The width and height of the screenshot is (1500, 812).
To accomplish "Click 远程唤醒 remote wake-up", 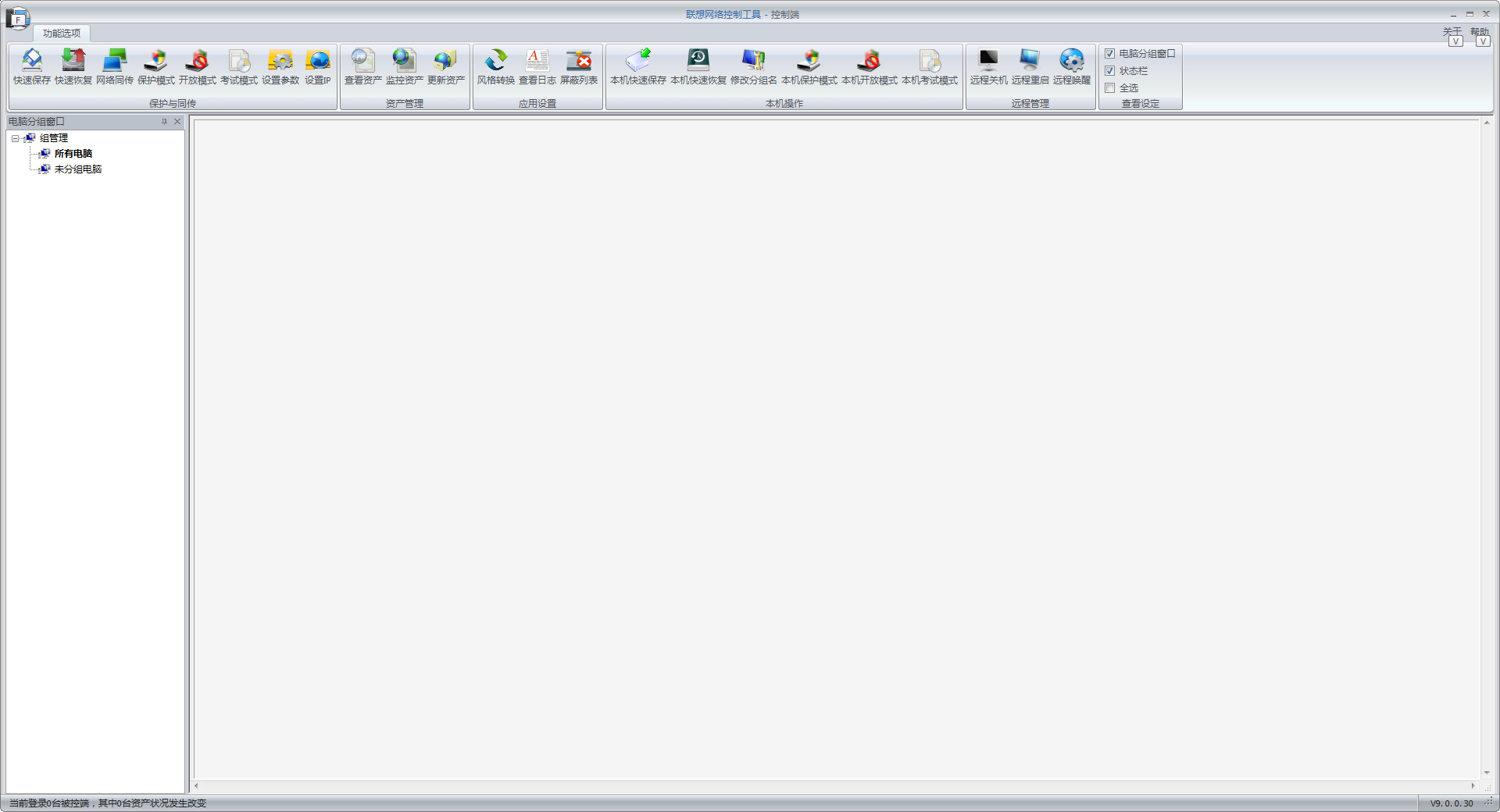I will pyautogui.click(x=1072, y=67).
